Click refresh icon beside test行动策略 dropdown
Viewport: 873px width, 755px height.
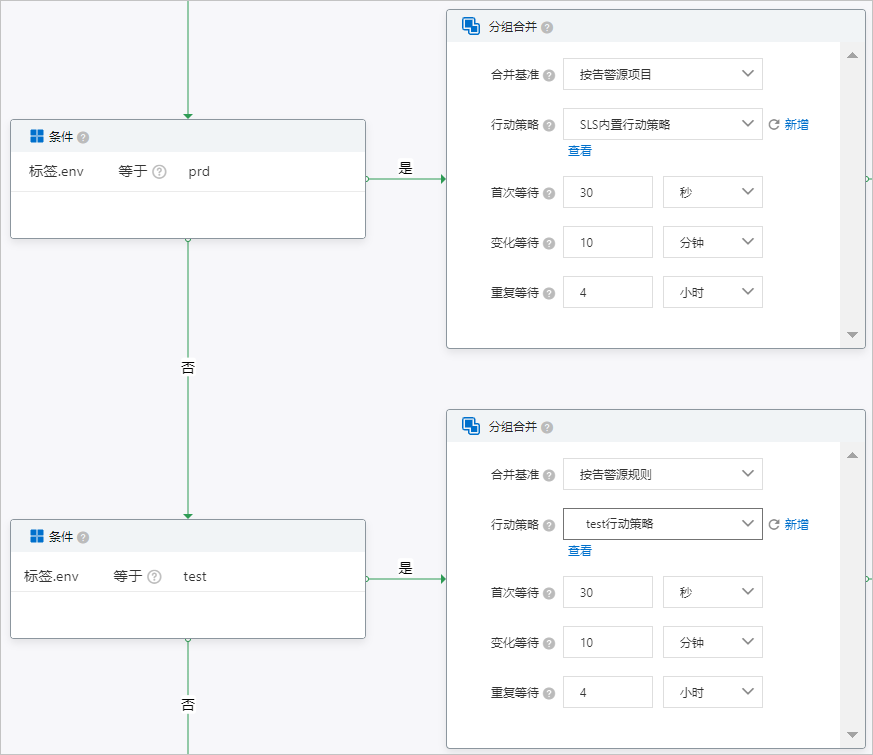774,524
